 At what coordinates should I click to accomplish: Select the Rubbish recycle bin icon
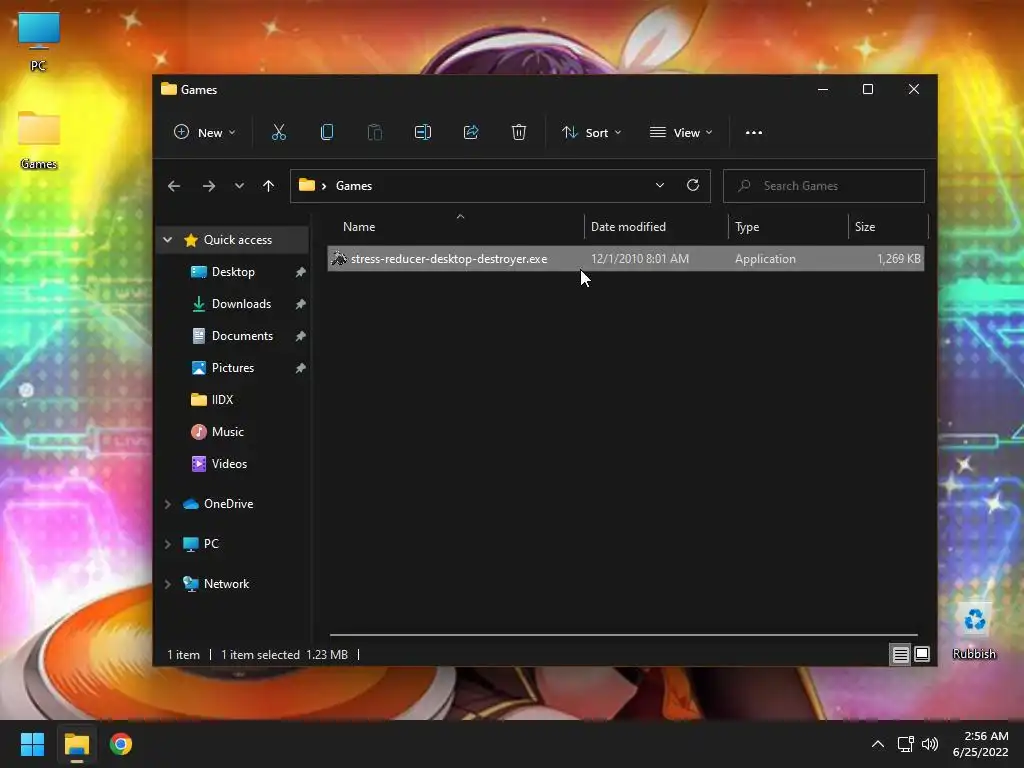click(974, 632)
